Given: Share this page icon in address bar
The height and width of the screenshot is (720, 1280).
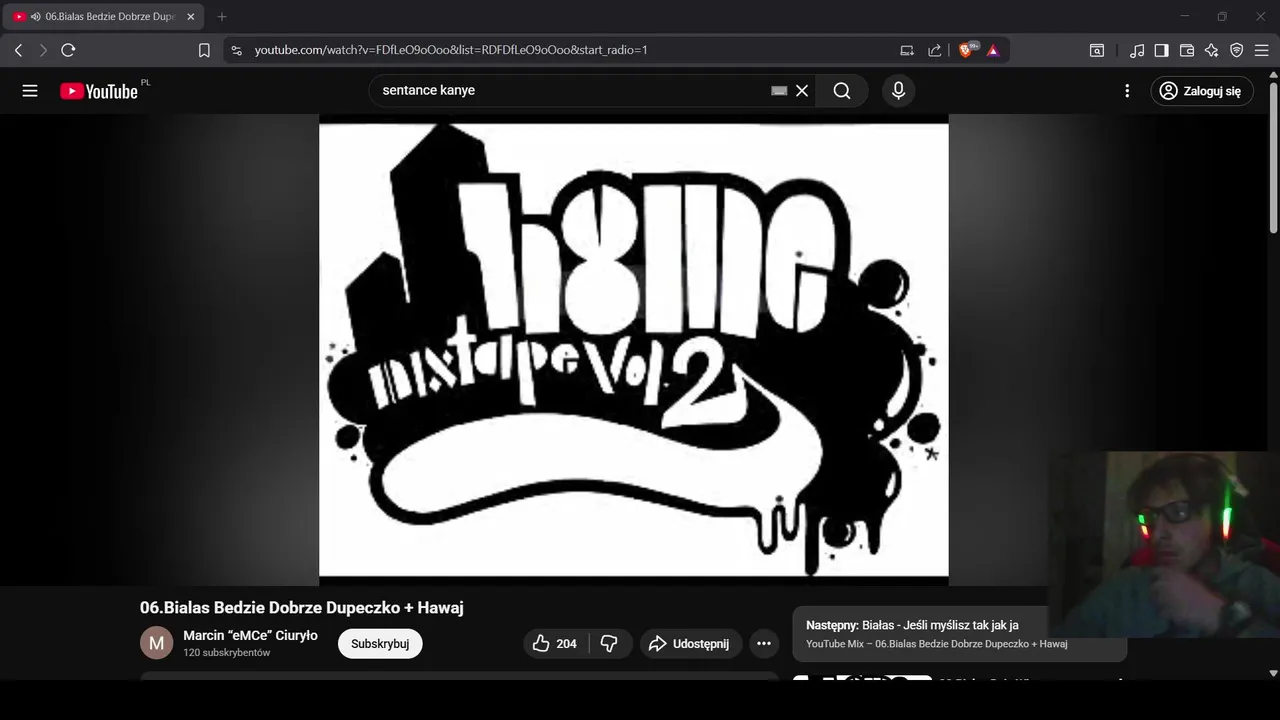Looking at the screenshot, I should (x=935, y=50).
